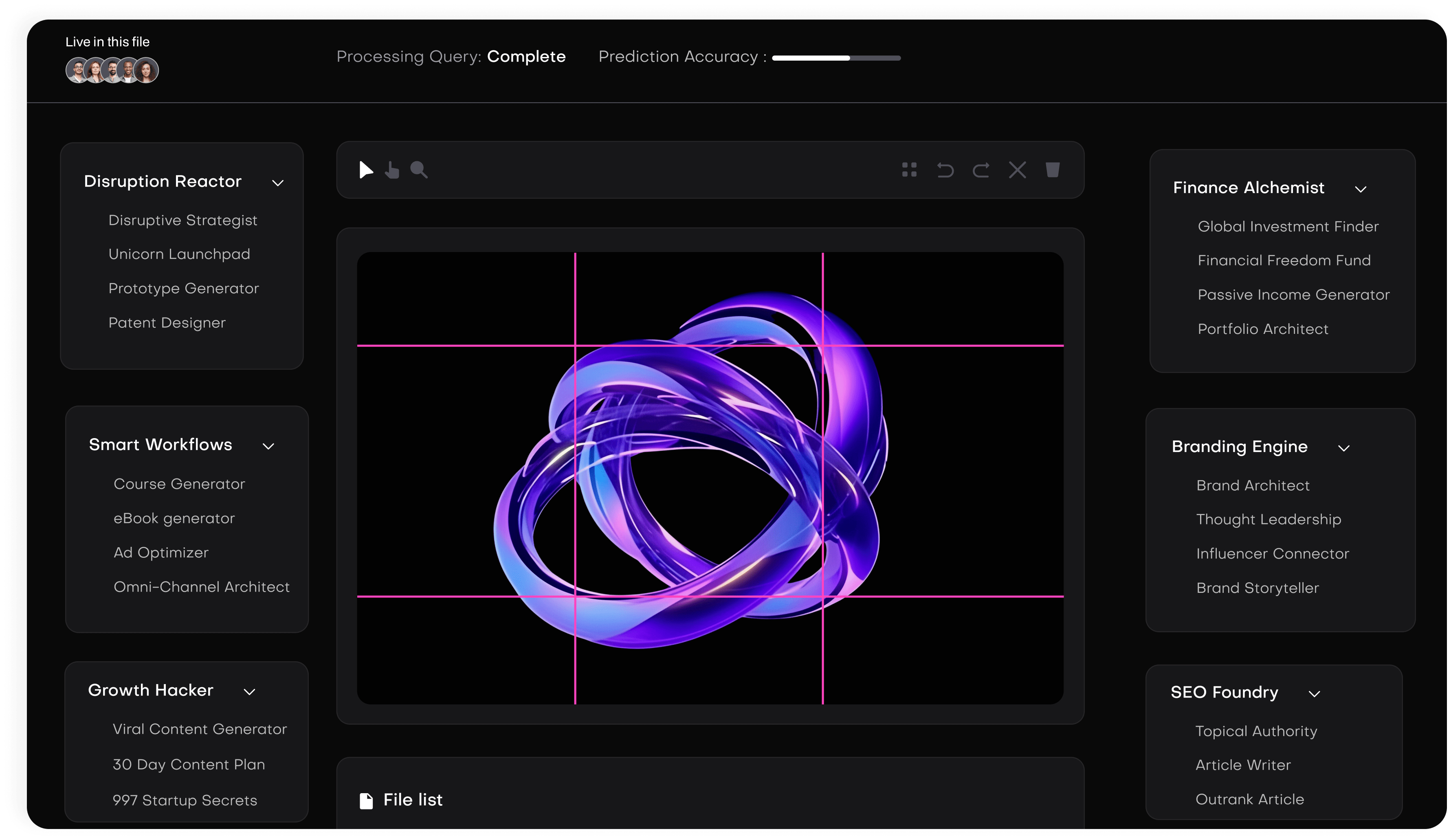This screenshot has width=1451, height=840.
Task: Adjust the Prediction Accuracy slider
Action: pyautogui.click(x=836, y=57)
